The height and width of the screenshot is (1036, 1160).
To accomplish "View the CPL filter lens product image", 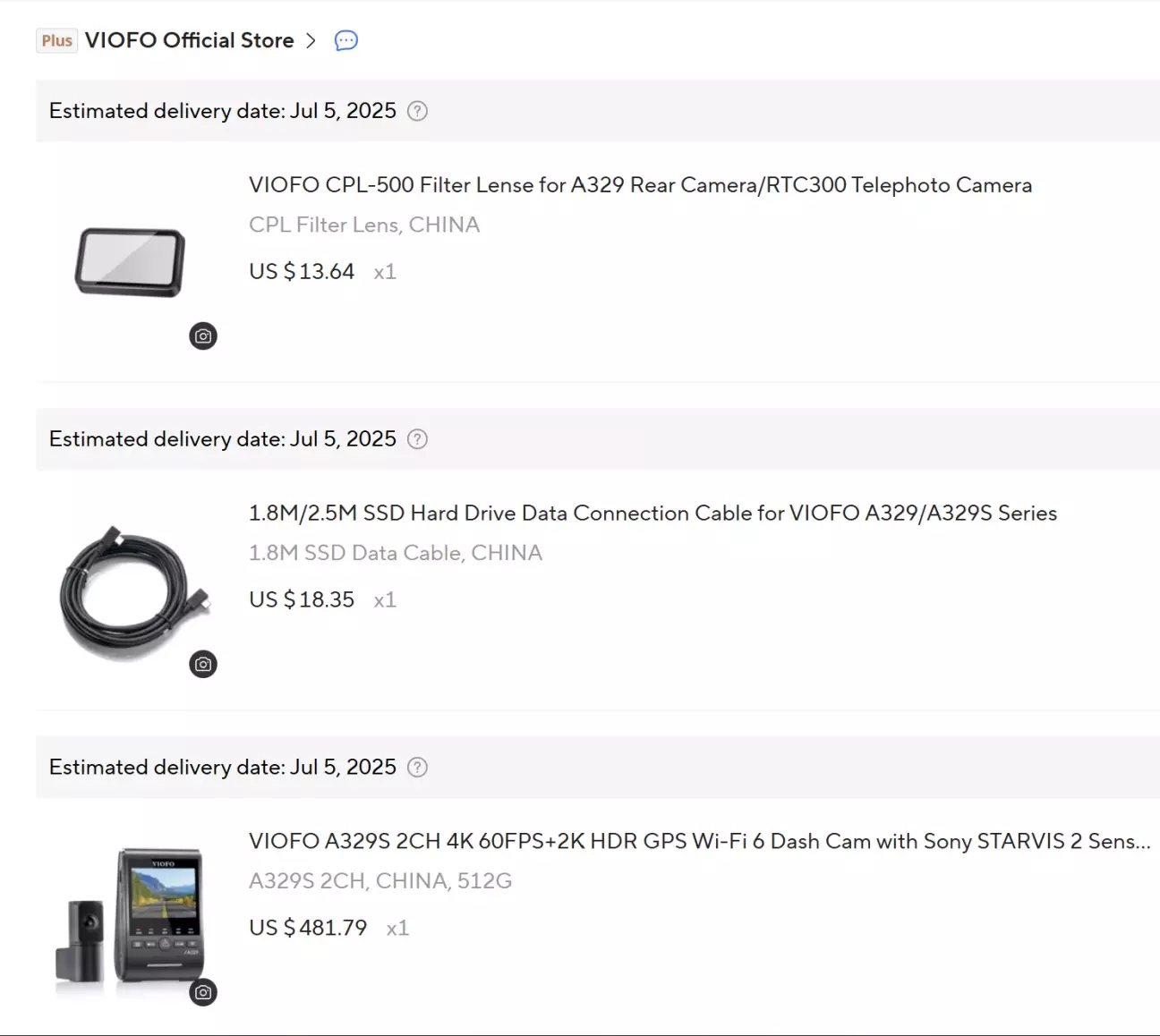I will pos(131,262).
